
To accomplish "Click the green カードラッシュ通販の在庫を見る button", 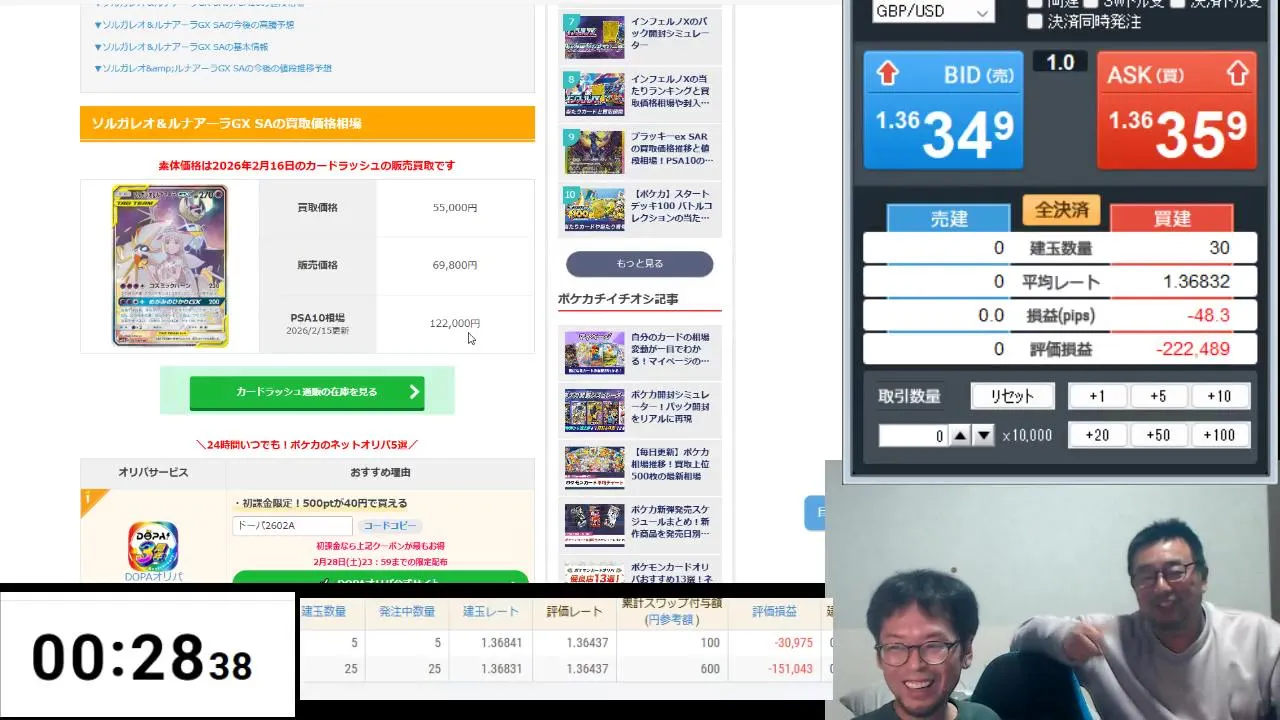I will (x=307, y=392).
